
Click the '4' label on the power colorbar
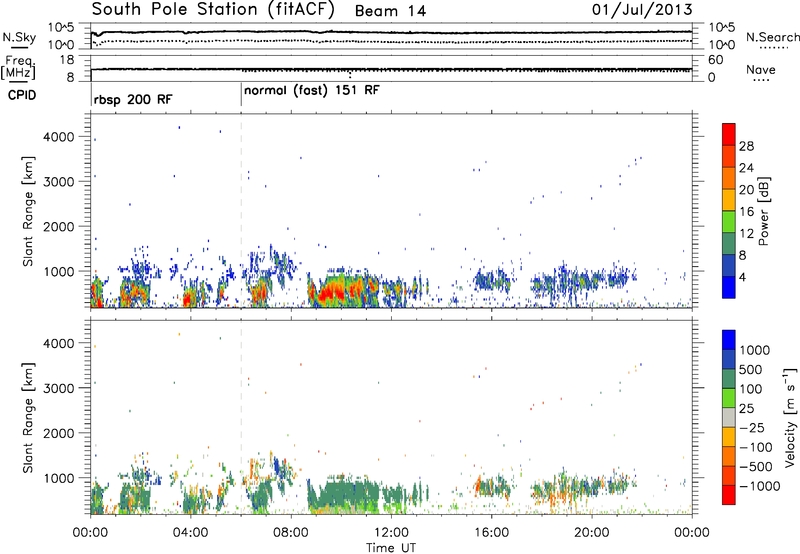tap(743, 277)
